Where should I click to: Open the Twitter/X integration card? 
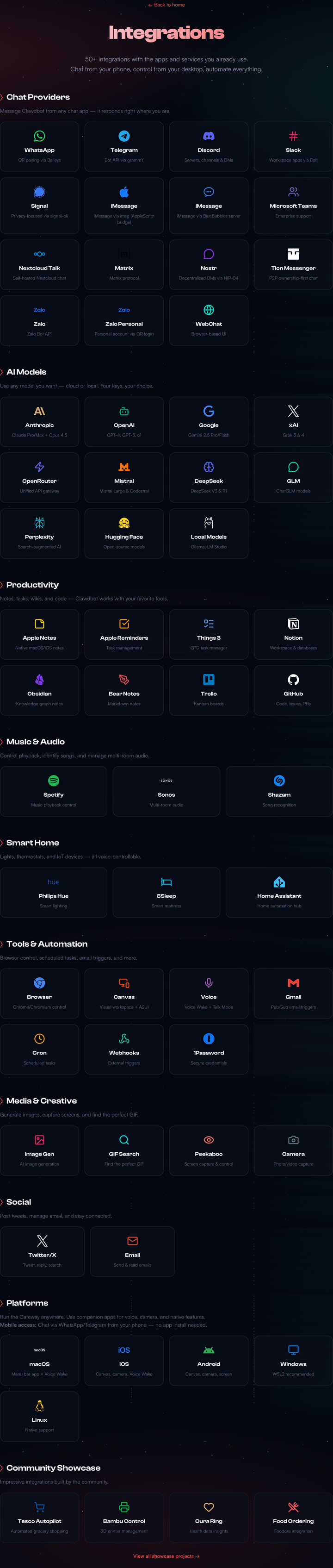coord(42,1251)
